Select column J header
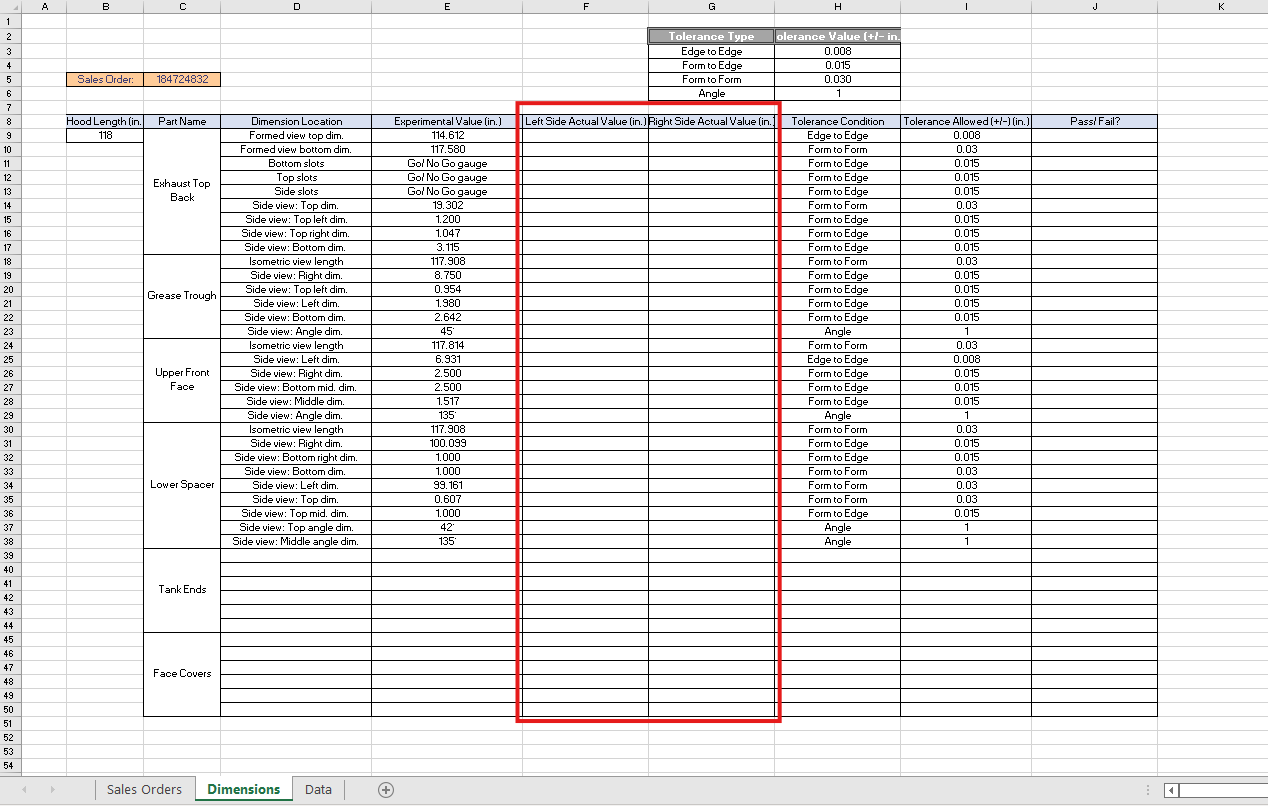 point(1094,6)
